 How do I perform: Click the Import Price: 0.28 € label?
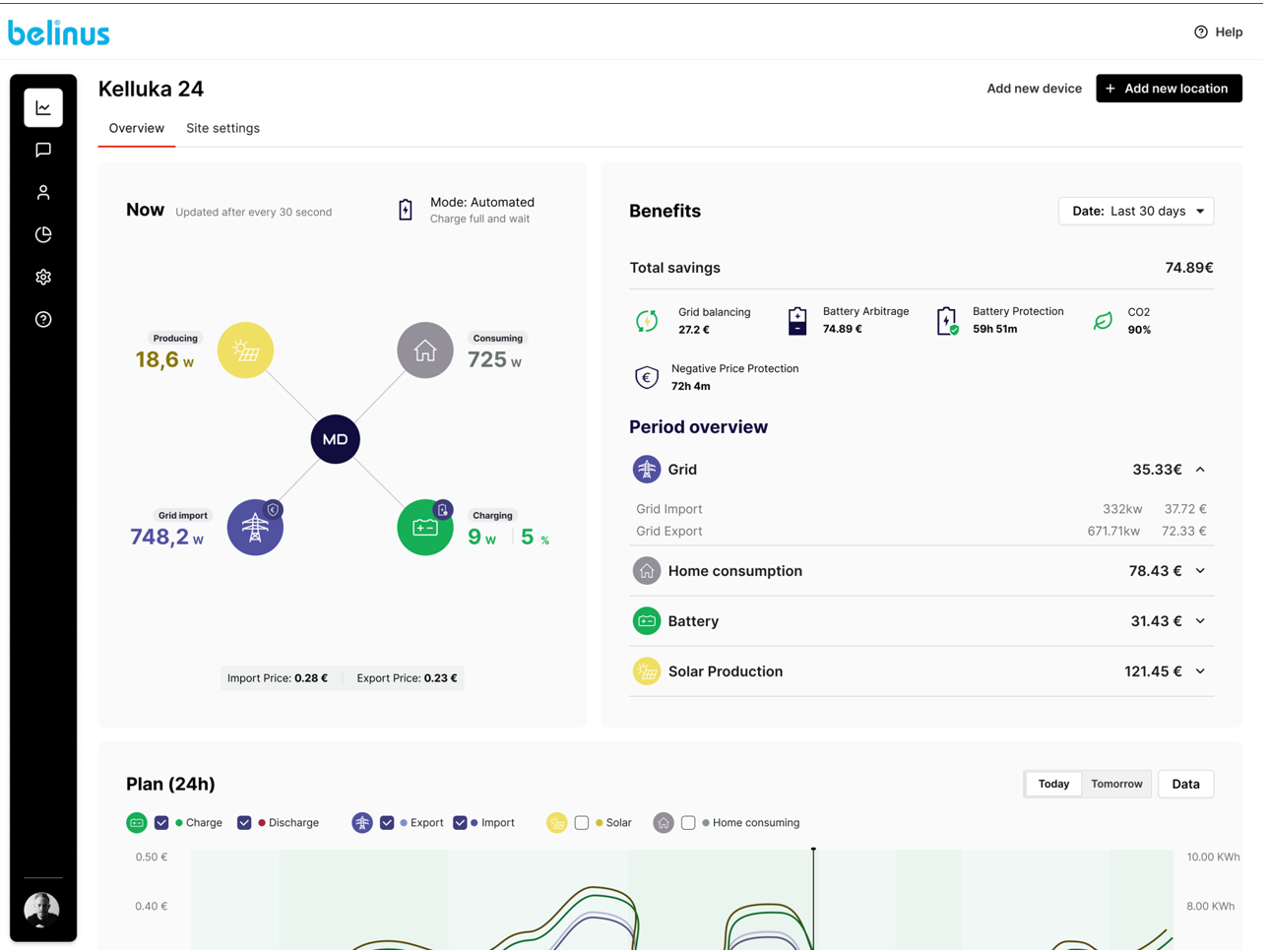tap(278, 678)
